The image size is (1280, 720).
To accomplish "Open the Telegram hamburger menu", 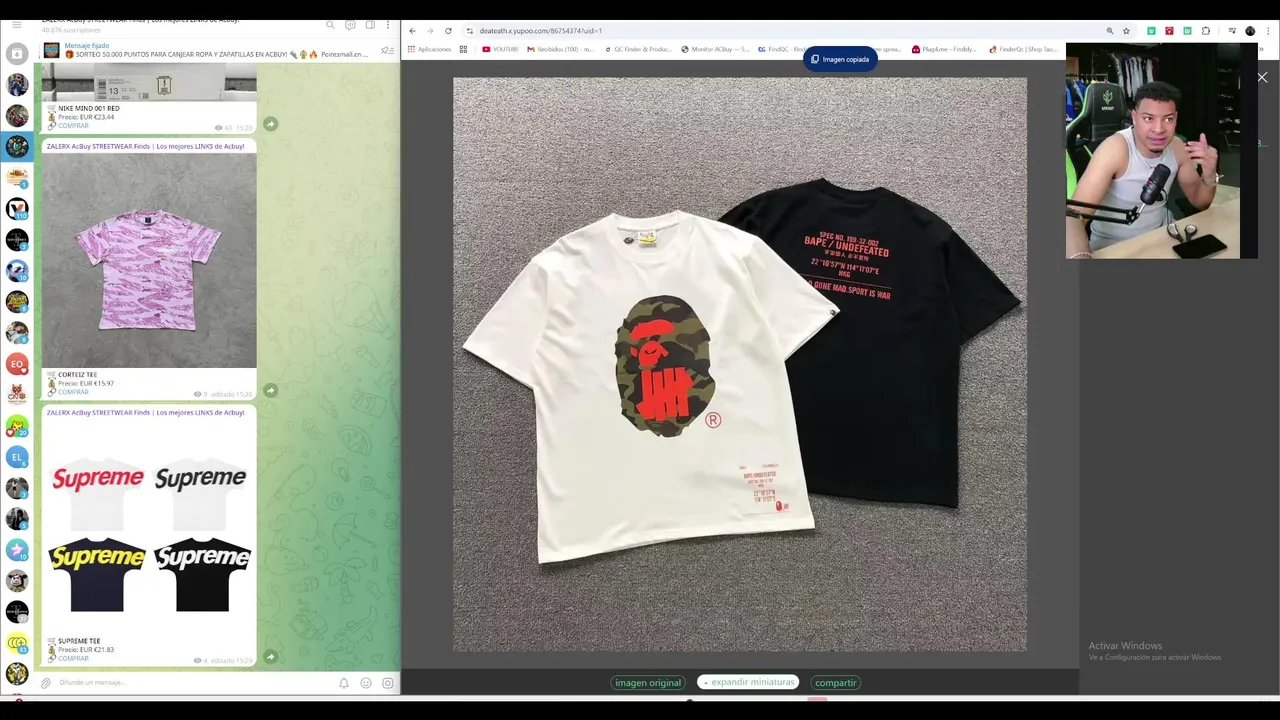I will [17, 24].
